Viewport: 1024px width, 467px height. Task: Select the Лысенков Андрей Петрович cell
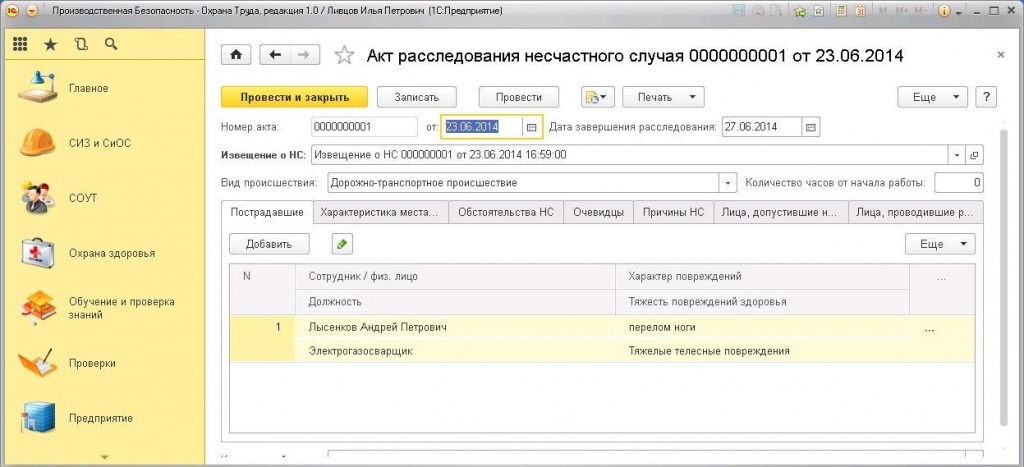pos(455,327)
